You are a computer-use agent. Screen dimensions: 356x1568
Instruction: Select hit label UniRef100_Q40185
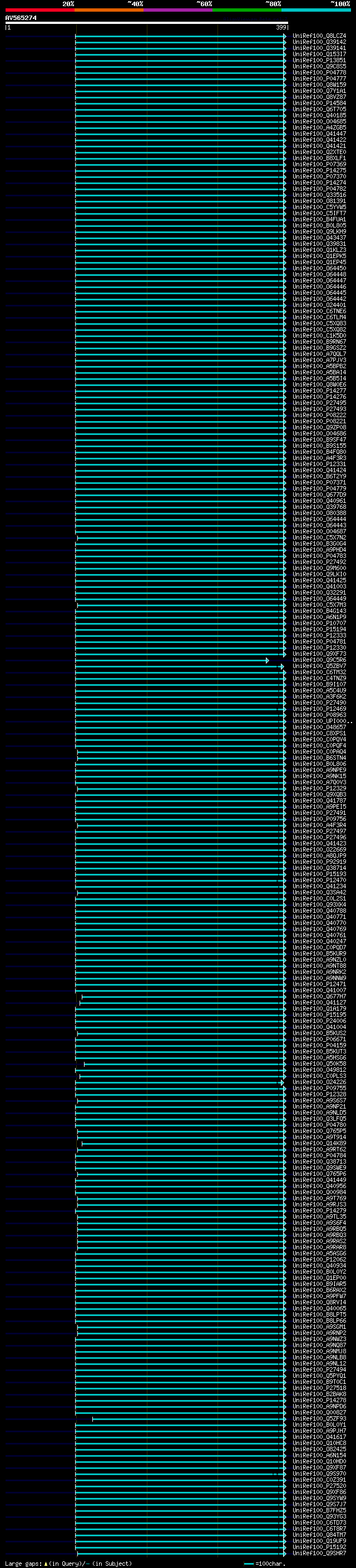tap(319, 115)
